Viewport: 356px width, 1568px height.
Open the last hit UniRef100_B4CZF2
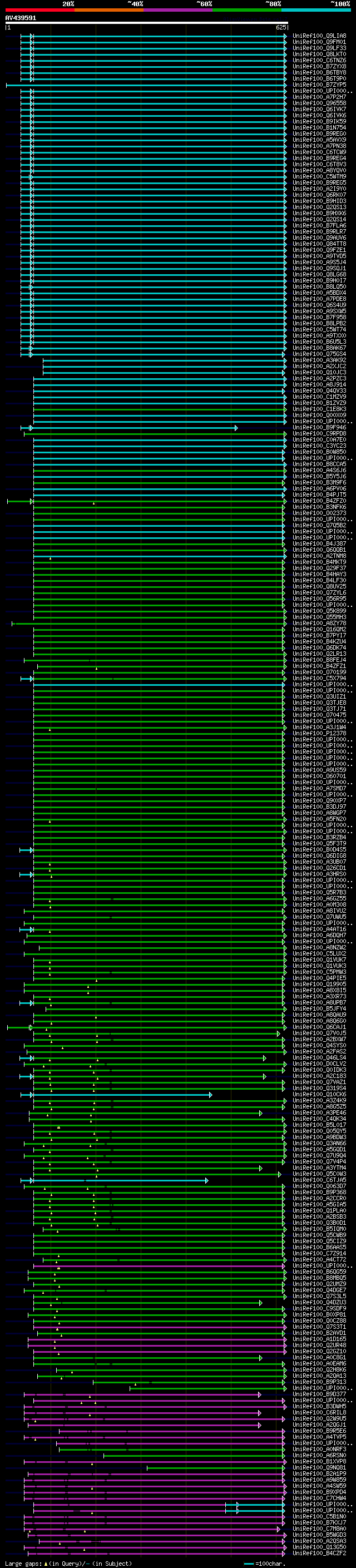coord(319,1553)
